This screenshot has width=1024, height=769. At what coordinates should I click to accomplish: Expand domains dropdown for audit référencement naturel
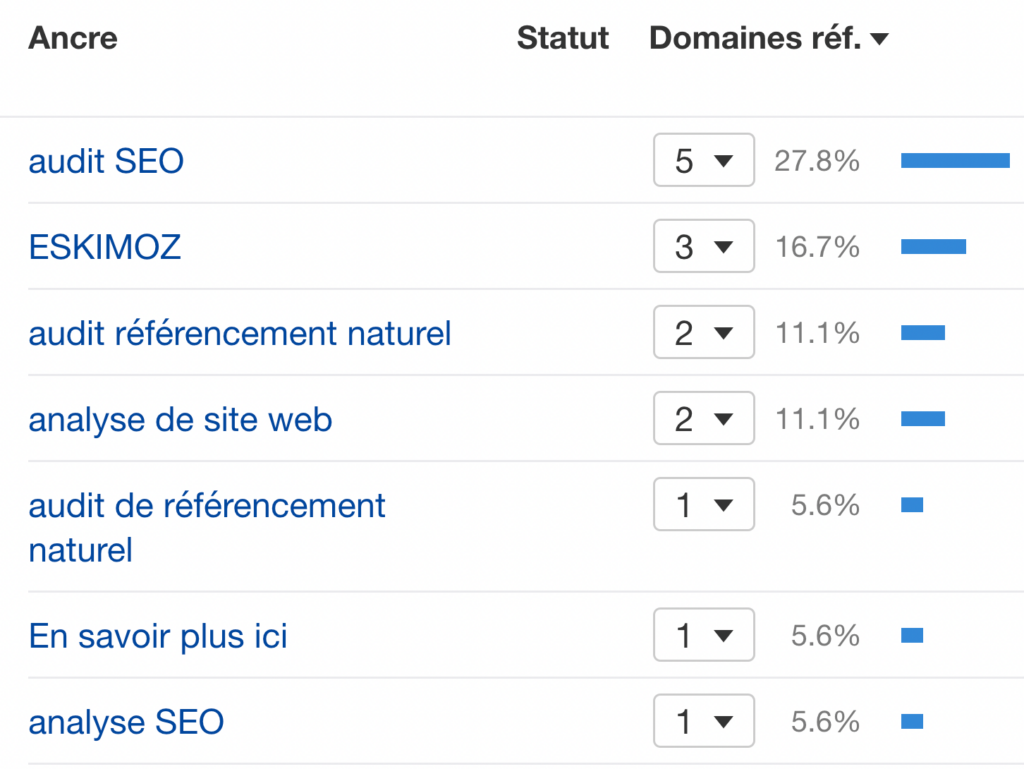point(704,332)
